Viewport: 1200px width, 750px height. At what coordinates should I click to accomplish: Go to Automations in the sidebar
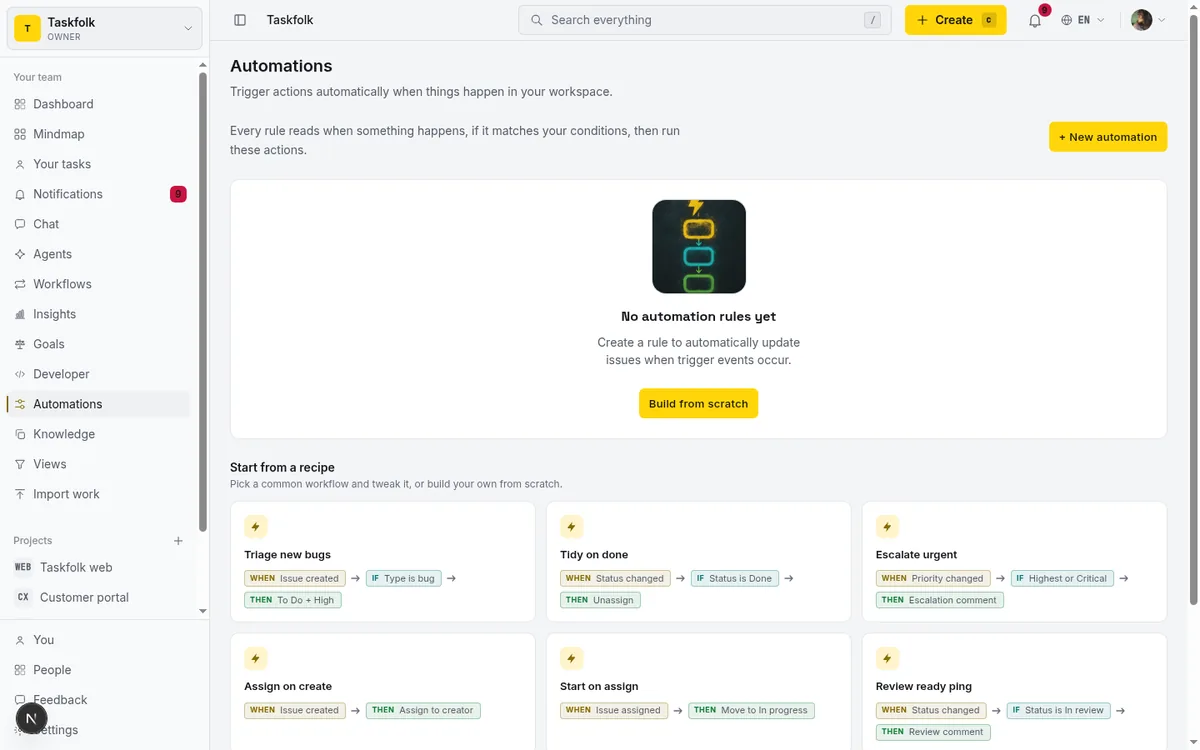98,404
